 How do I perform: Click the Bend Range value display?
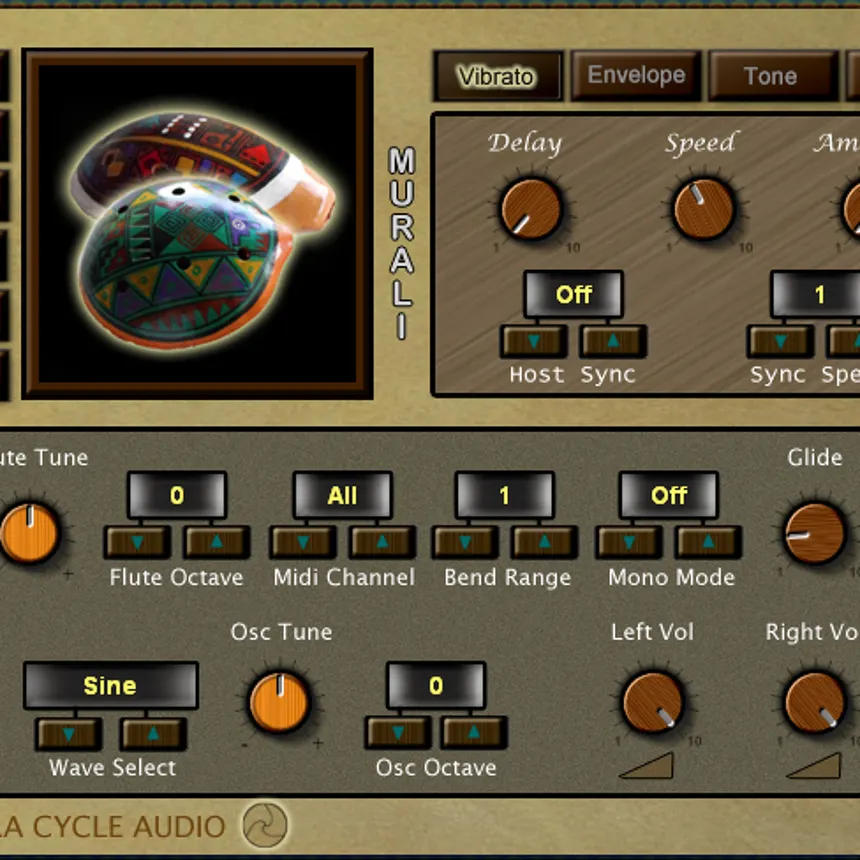(505, 495)
